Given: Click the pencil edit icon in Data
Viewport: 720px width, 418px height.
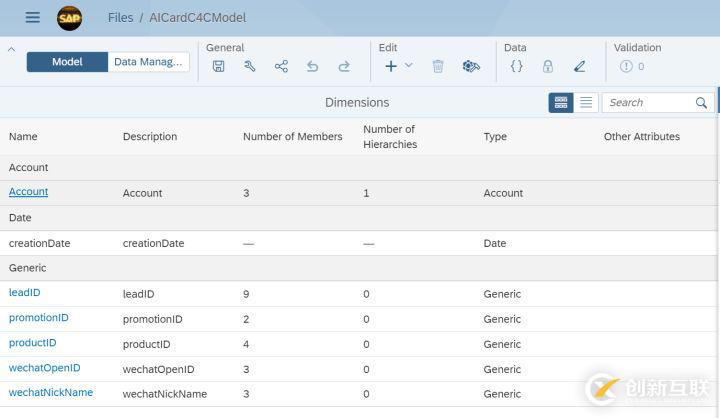Looking at the screenshot, I should pos(579,67).
